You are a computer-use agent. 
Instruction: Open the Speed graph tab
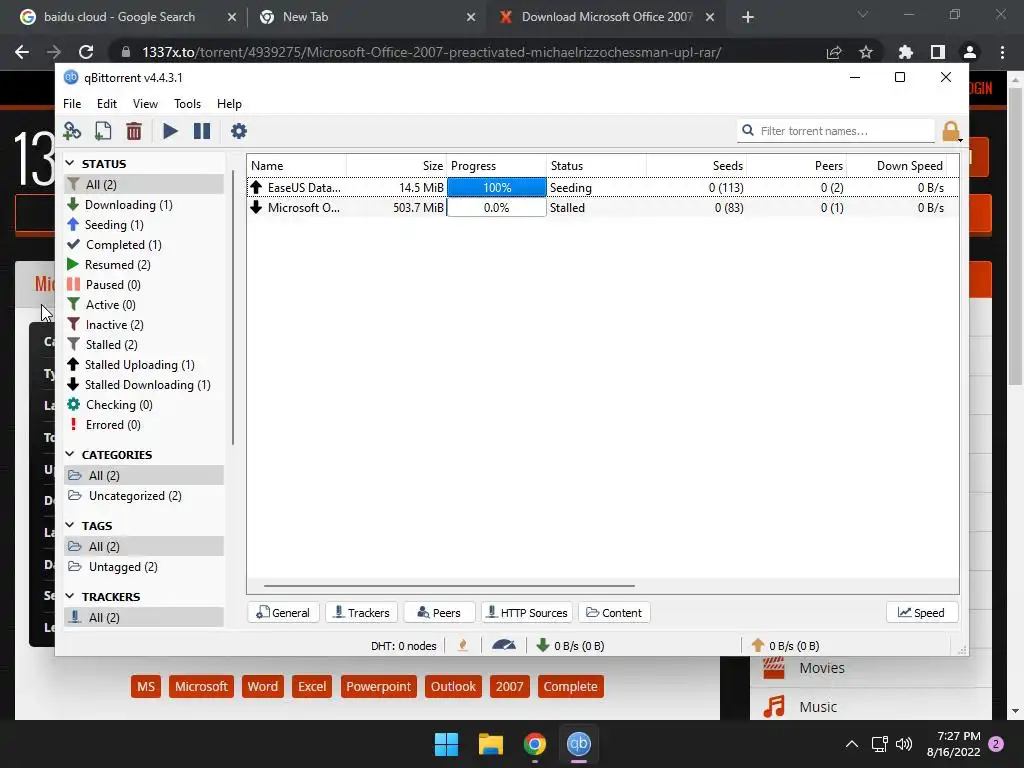pos(922,613)
